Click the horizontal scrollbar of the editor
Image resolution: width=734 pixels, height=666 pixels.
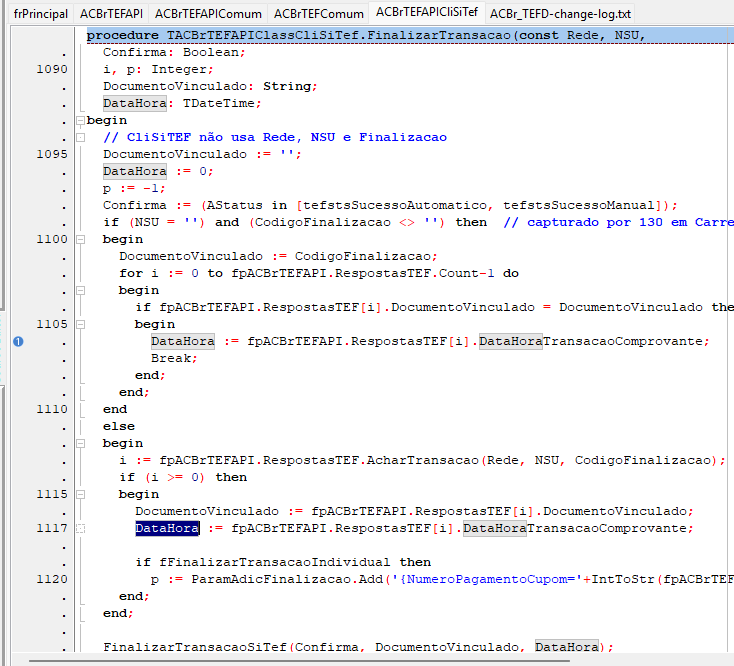pyautogui.click(x=300, y=661)
